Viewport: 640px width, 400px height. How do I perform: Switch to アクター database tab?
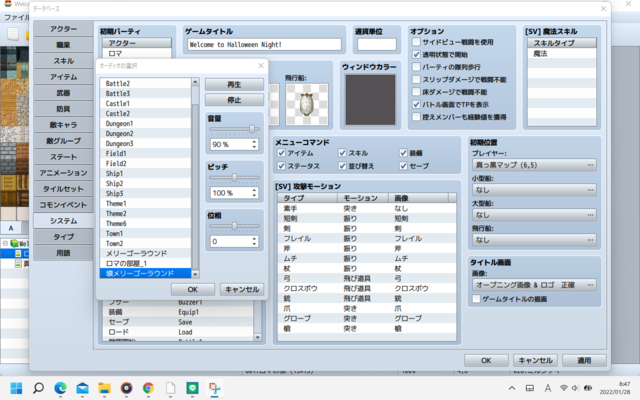coord(63,29)
